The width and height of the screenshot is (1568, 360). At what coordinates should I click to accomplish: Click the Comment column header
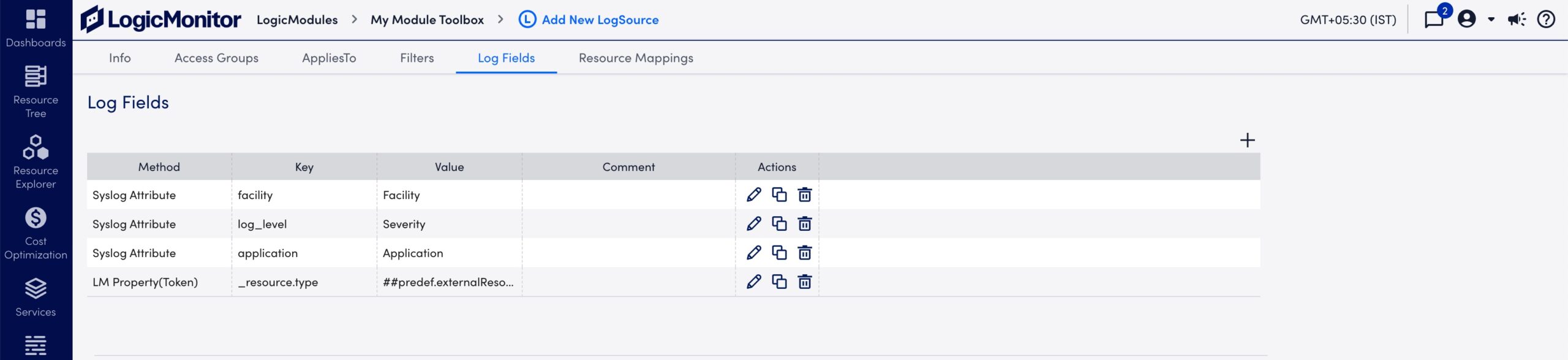pyautogui.click(x=628, y=167)
